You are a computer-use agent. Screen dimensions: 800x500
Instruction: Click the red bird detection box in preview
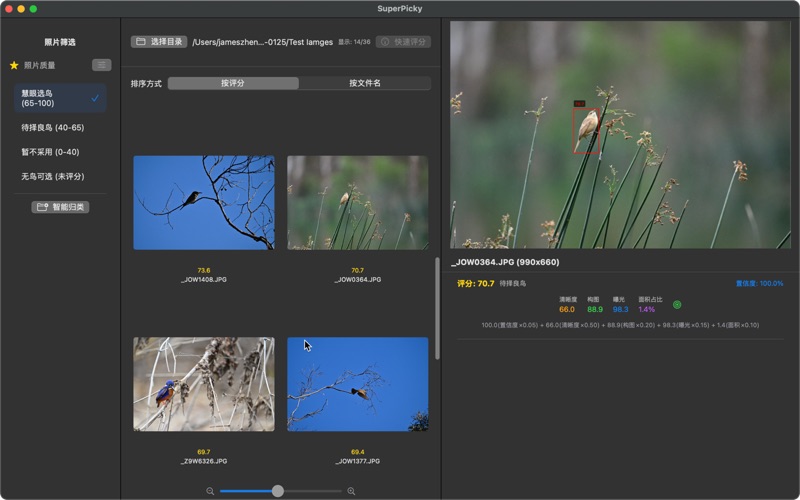587,129
